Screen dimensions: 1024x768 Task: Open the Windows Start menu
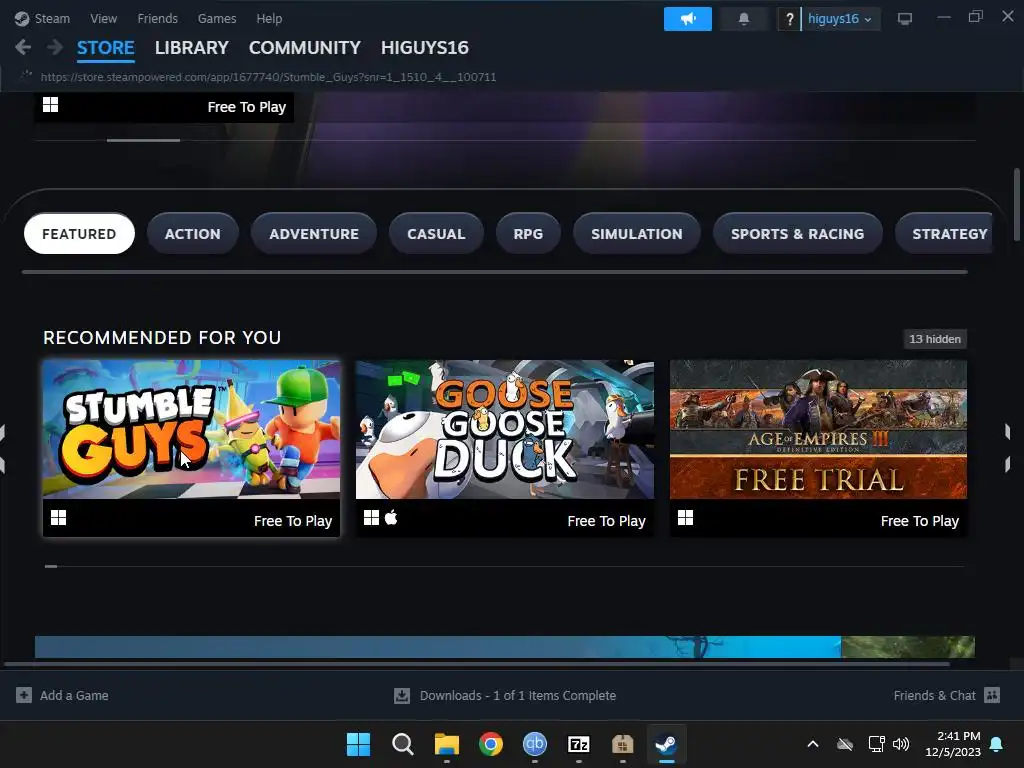coord(358,744)
